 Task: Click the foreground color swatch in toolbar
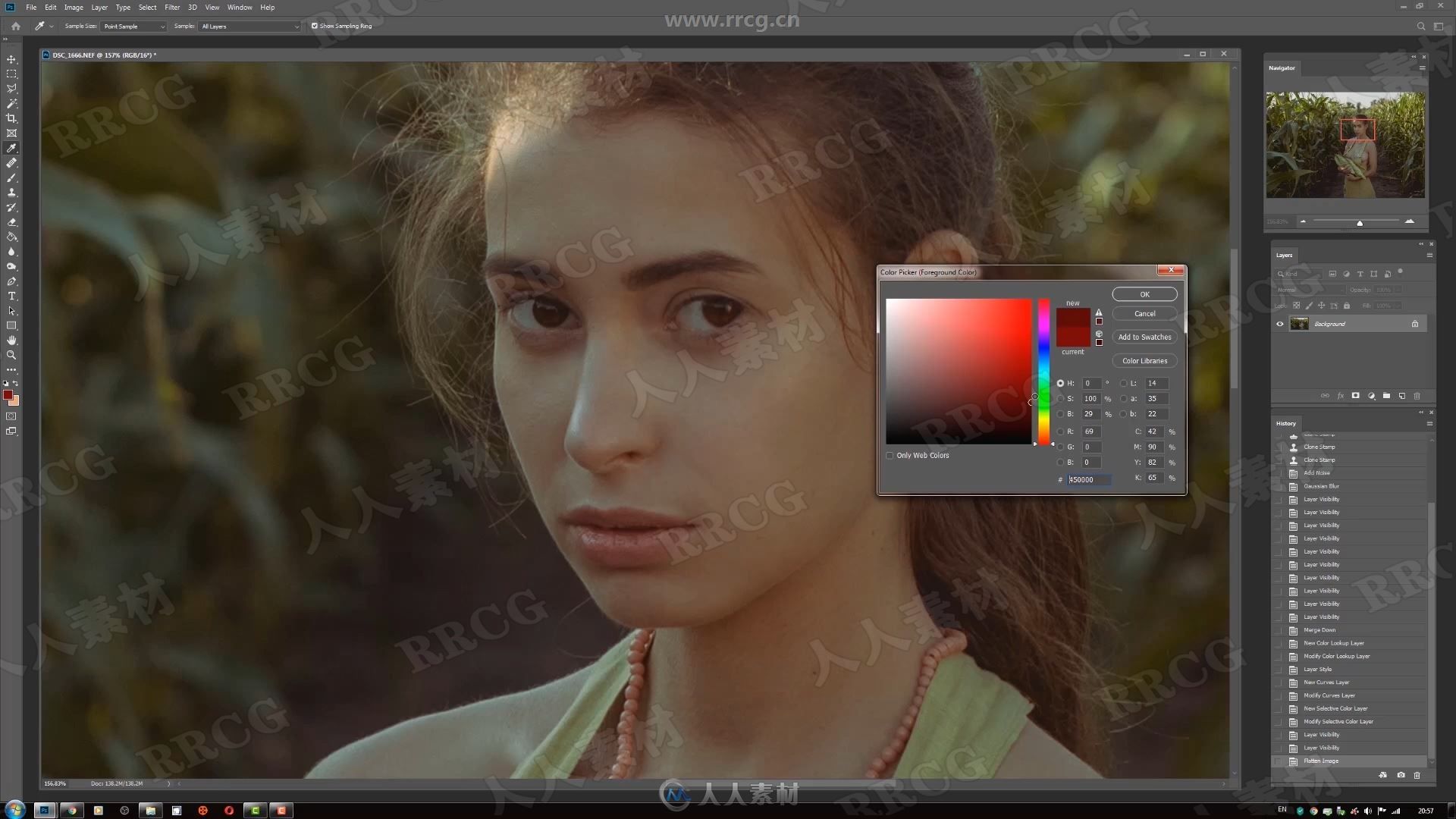tap(8, 395)
